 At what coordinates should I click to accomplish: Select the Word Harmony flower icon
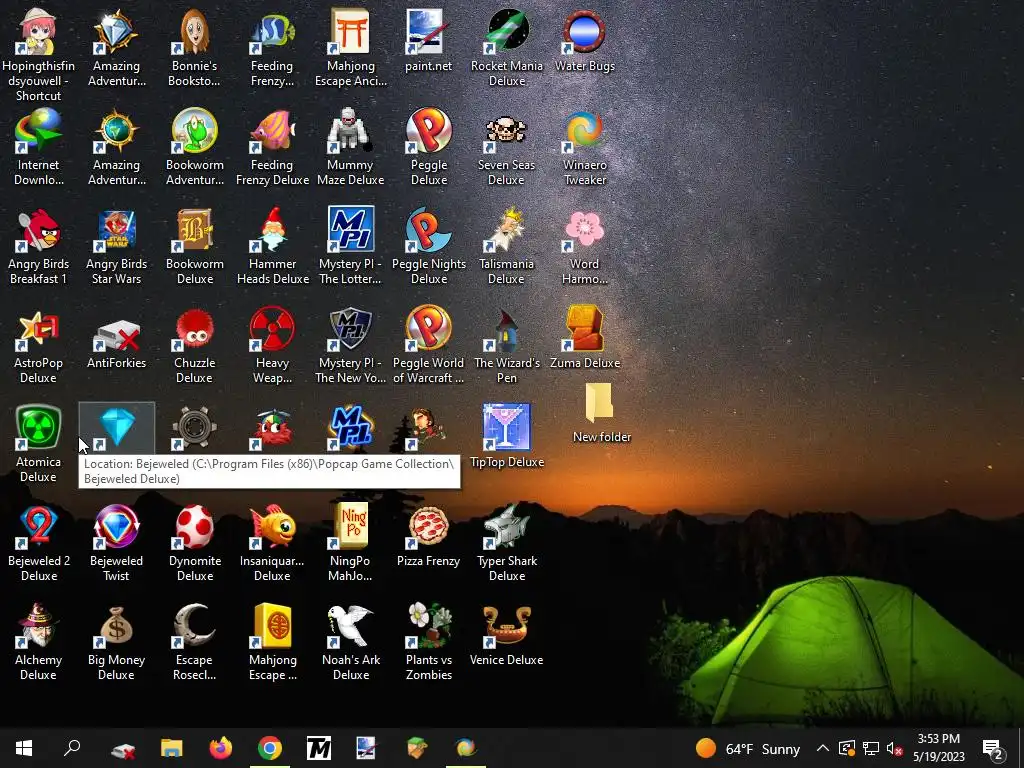pyautogui.click(x=584, y=230)
